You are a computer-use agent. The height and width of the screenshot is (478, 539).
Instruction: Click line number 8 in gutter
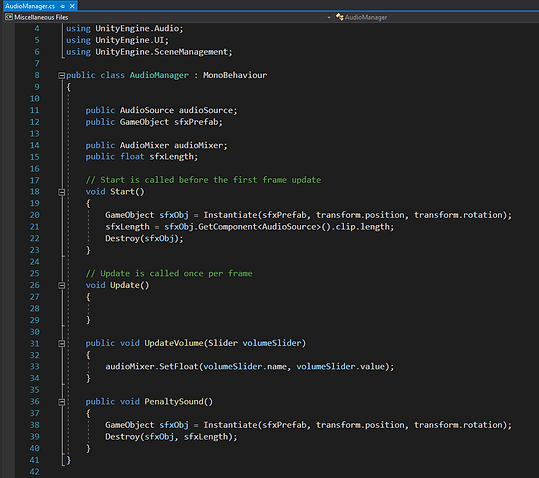pos(37,75)
